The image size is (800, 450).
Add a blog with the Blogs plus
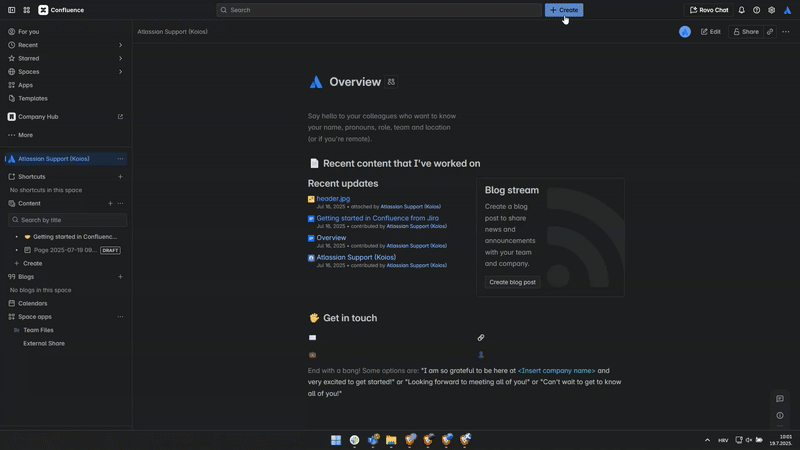click(120, 277)
